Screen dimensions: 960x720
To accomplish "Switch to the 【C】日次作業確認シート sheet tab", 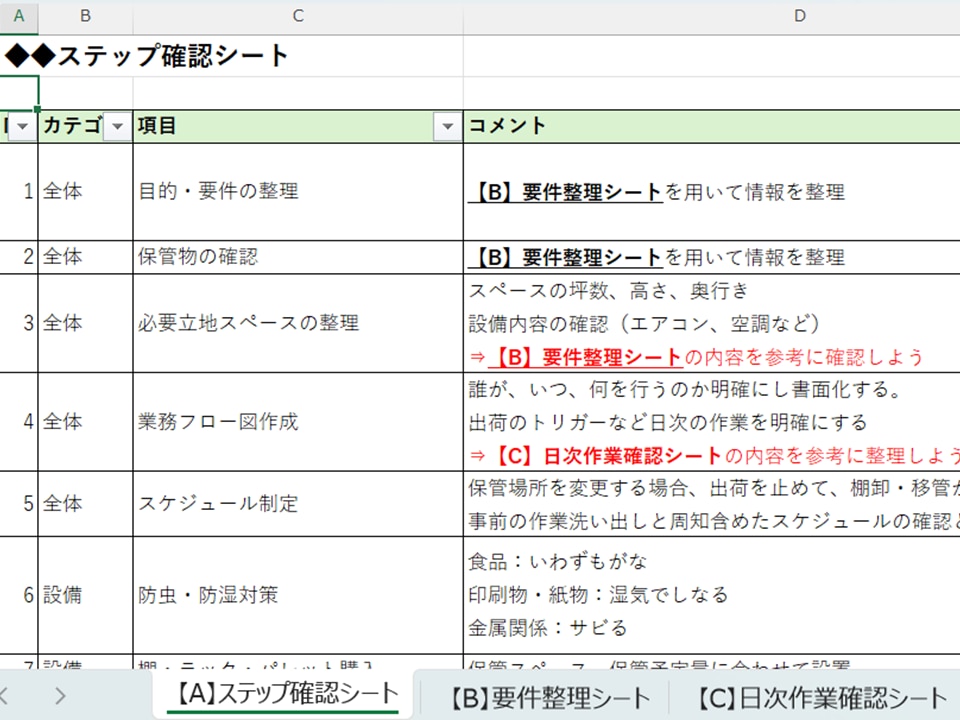I will 821,697.
